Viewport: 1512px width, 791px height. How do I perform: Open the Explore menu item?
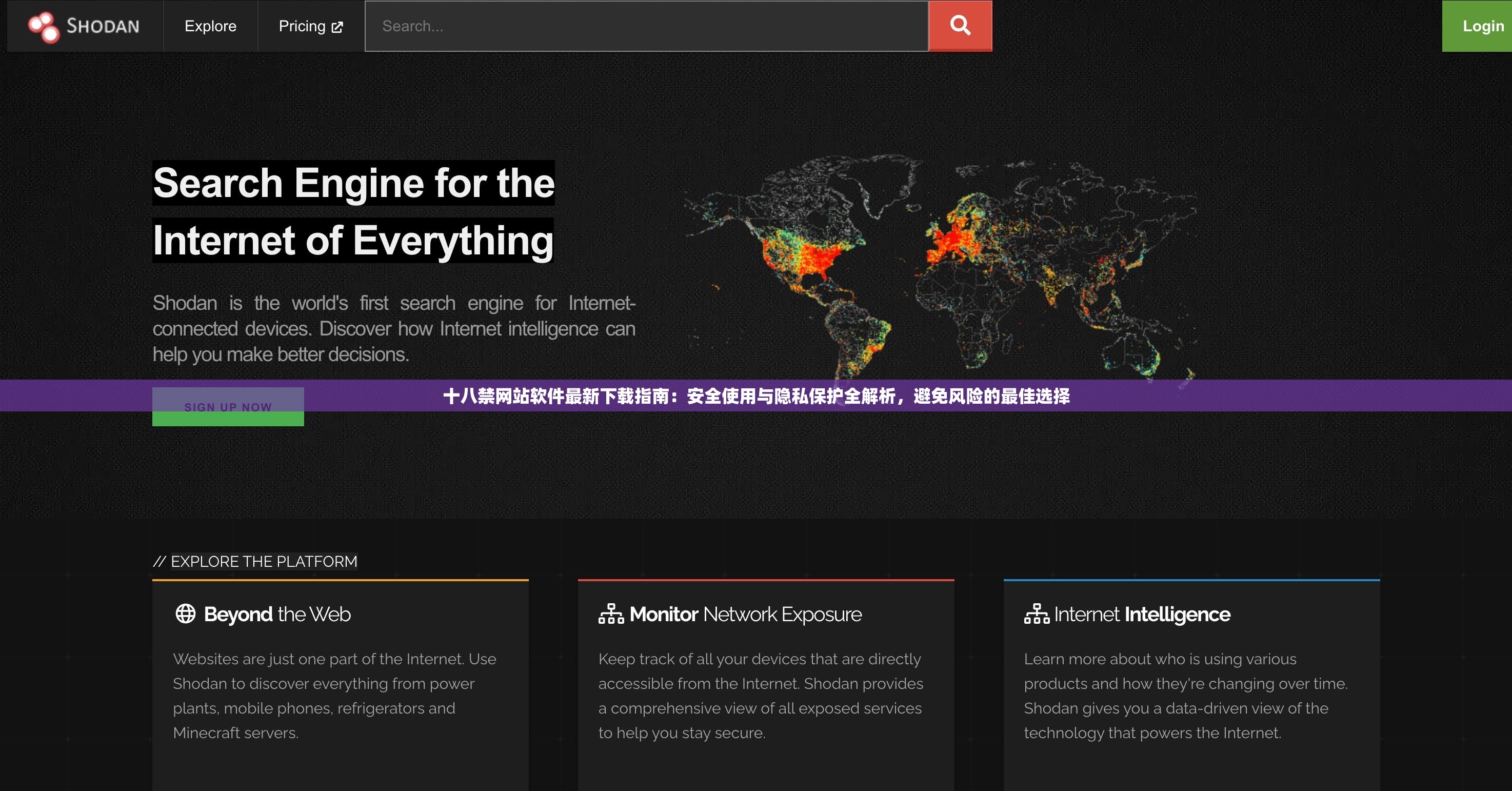[210, 27]
